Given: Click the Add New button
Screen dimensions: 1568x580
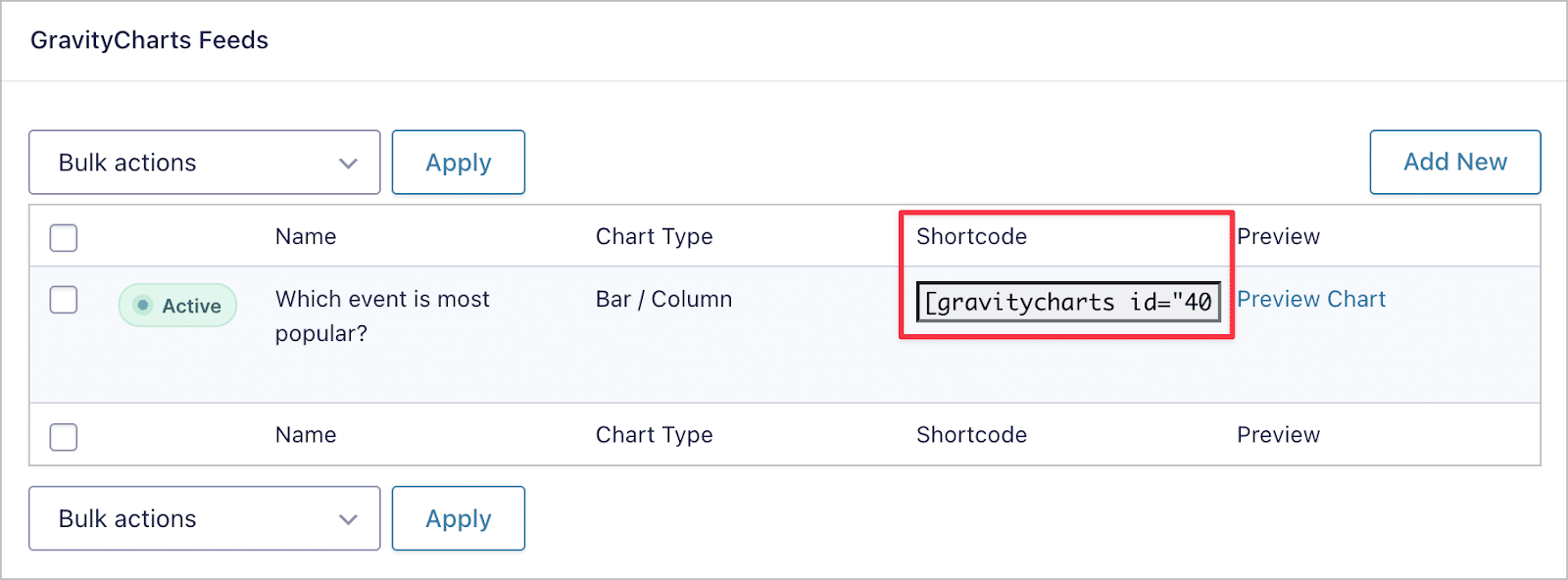Looking at the screenshot, I should coord(1454,162).
